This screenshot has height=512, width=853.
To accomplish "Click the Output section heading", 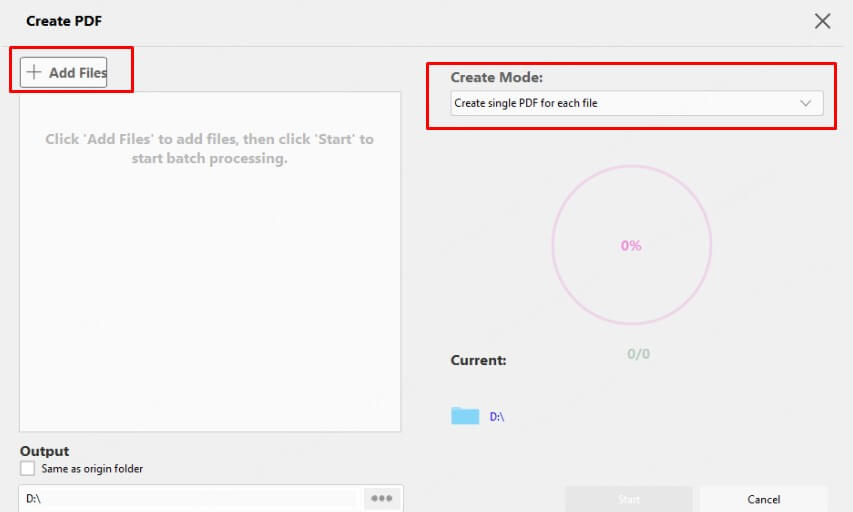I will point(45,451).
